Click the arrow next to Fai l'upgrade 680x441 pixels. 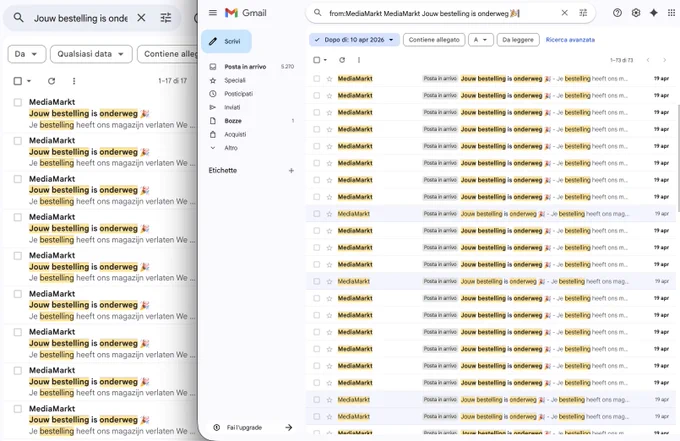pos(288,428)
